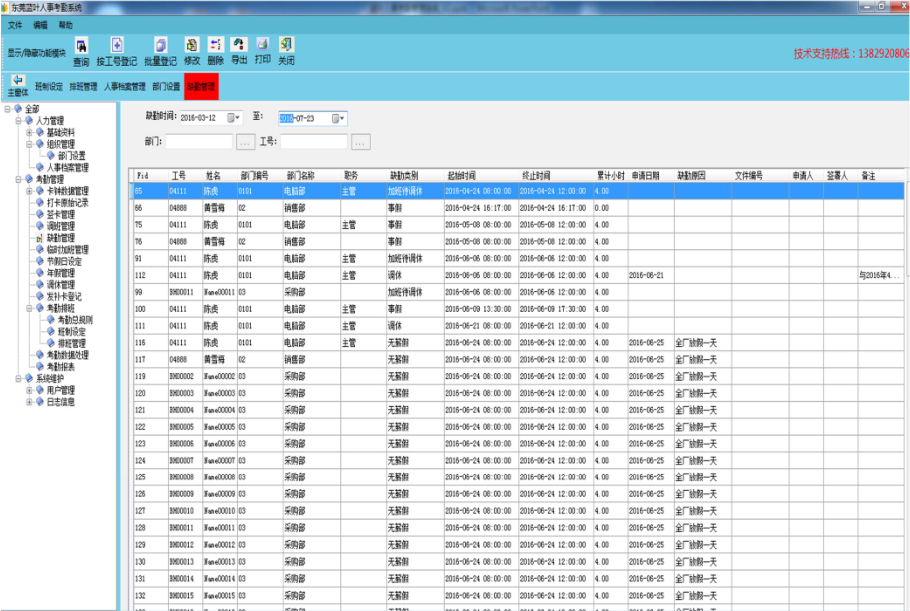The width and height of the screenshot is (910, 611).
Task: Click the 批量登记 batch register icon
Action: [x=160, y=45]
